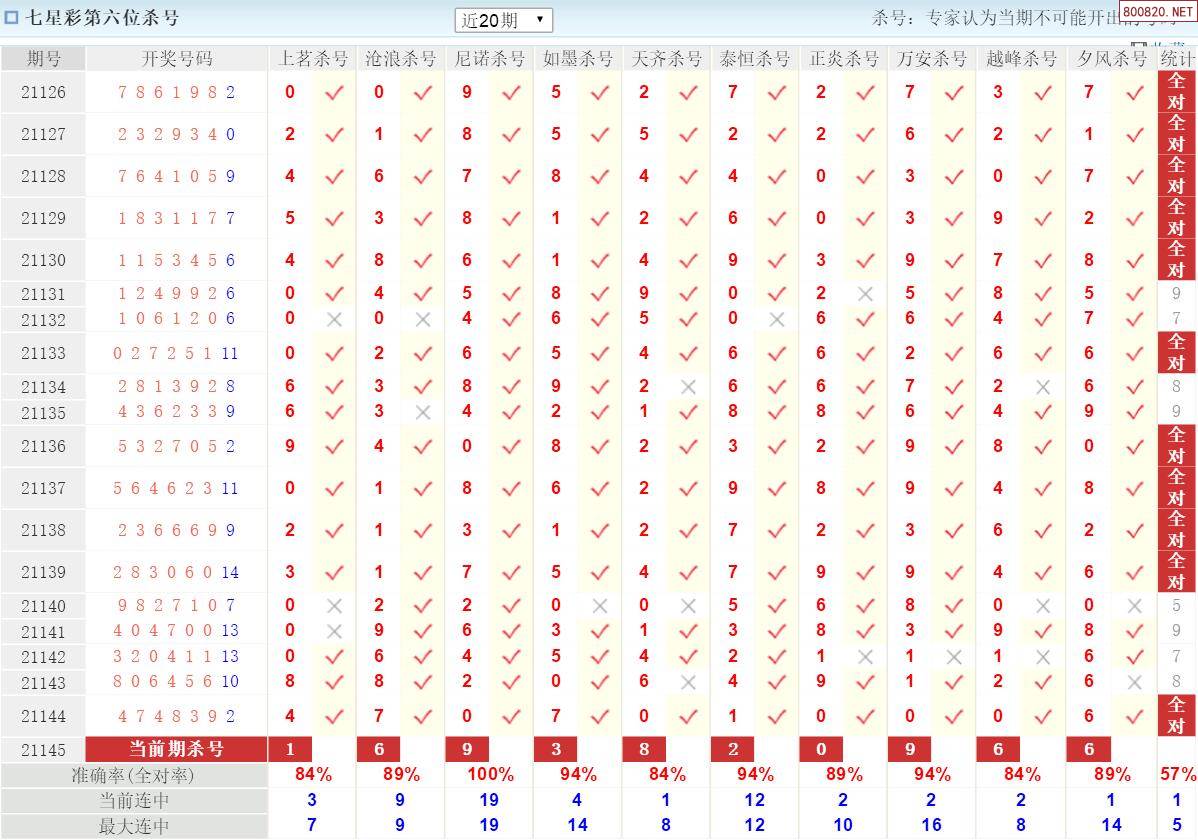Click the X mark for 上茗杀号 in row 21132
The image size is (1198, 840).
[x=334, y=319]
